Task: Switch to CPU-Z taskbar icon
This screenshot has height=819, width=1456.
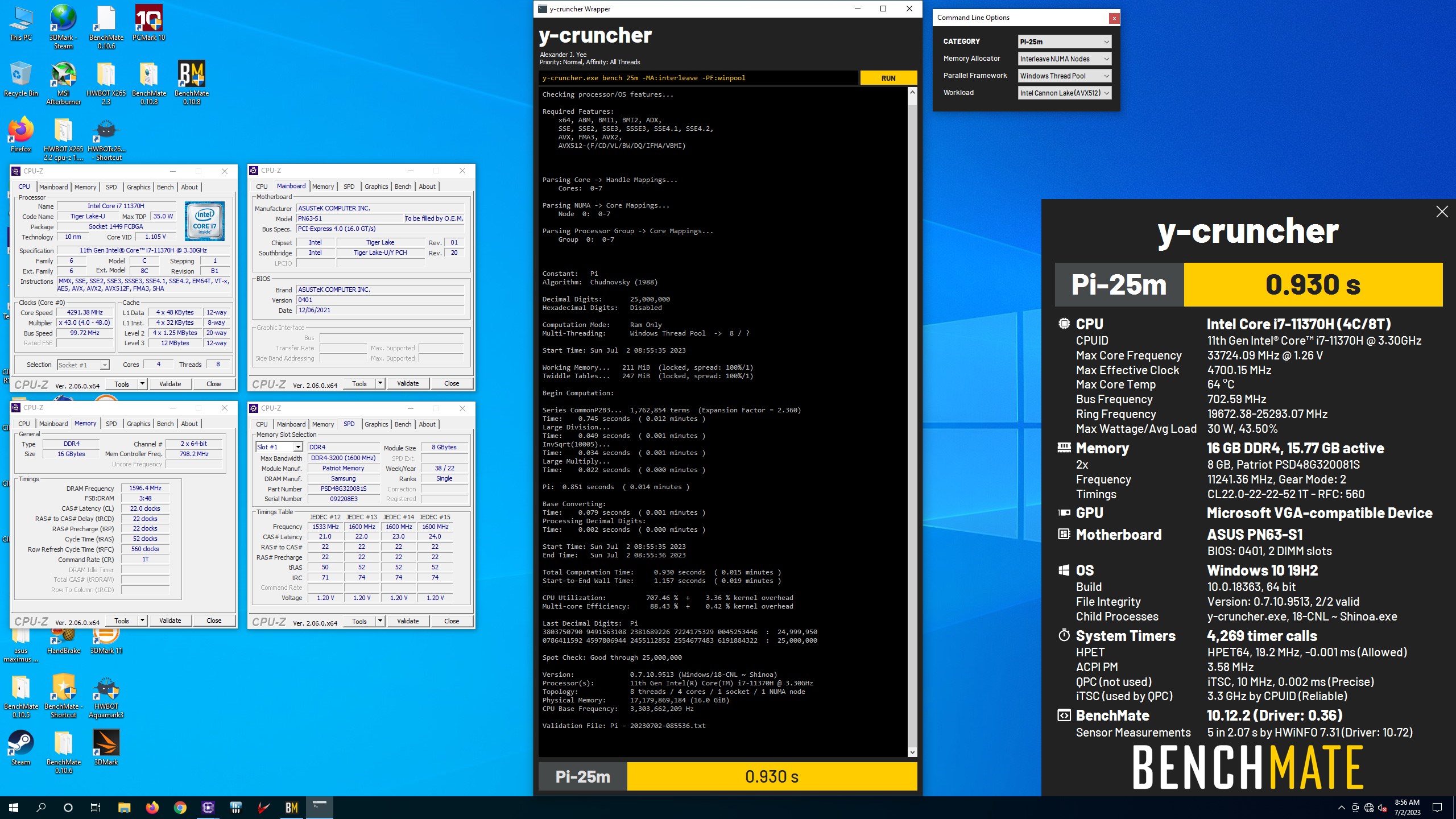Action: coord(208,808)
